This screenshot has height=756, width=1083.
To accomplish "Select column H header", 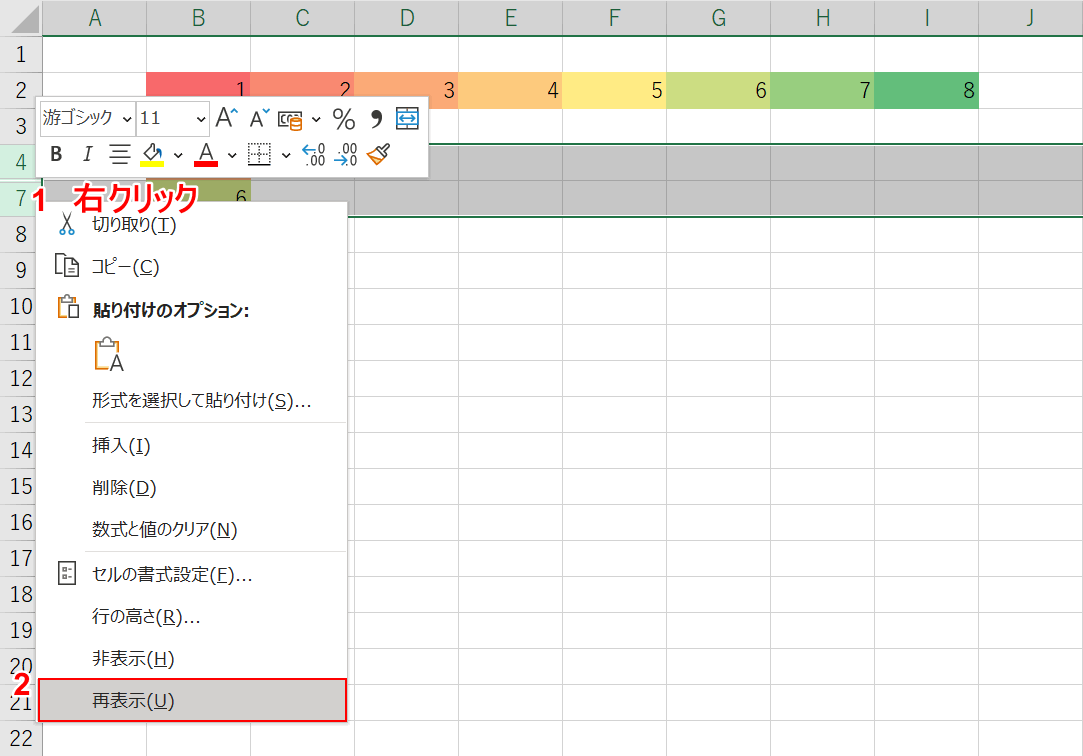I will (x=823, y=18).
